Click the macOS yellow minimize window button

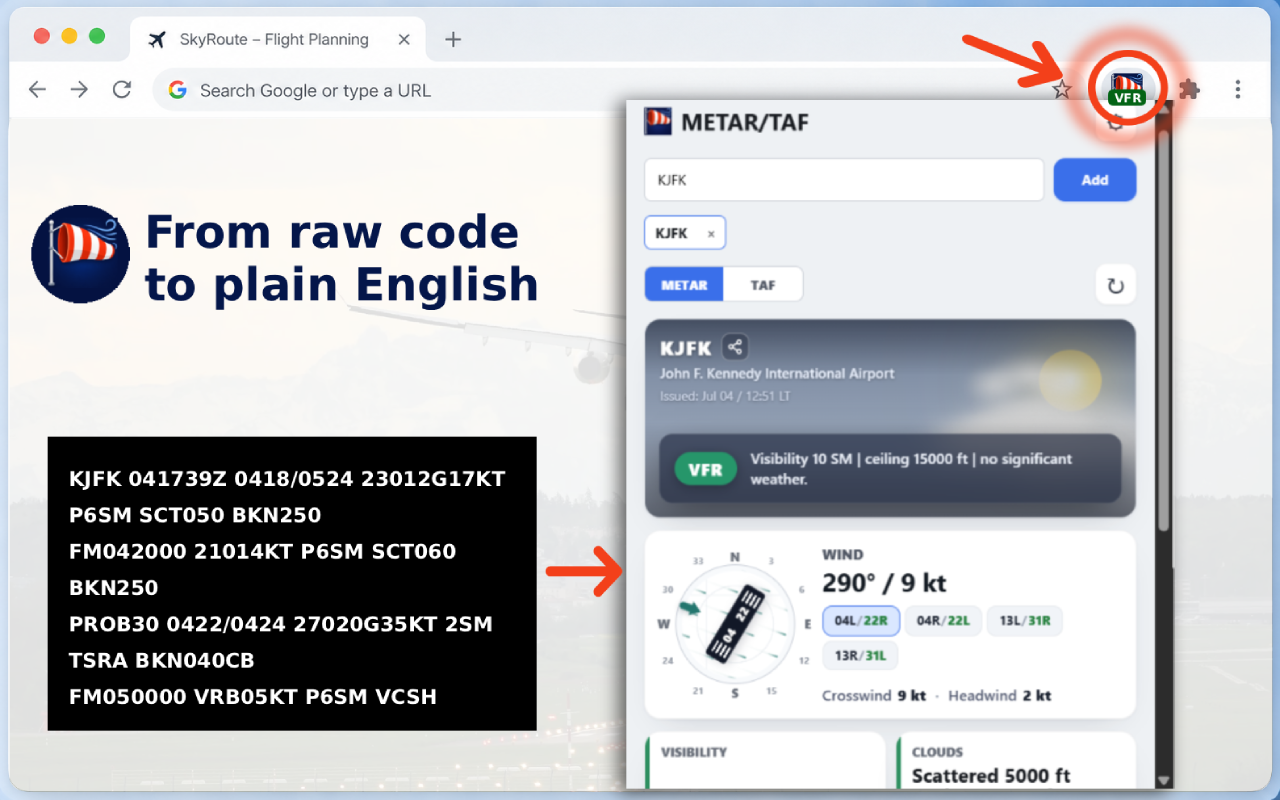pos(69,36)
